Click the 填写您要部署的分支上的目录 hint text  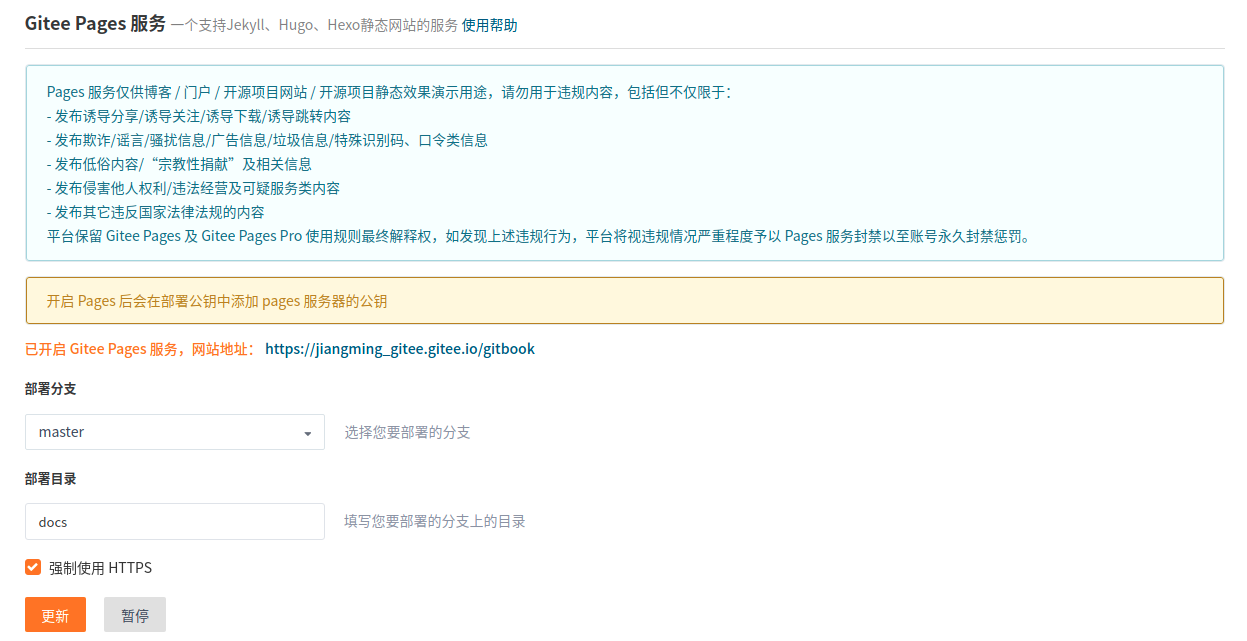435,521
